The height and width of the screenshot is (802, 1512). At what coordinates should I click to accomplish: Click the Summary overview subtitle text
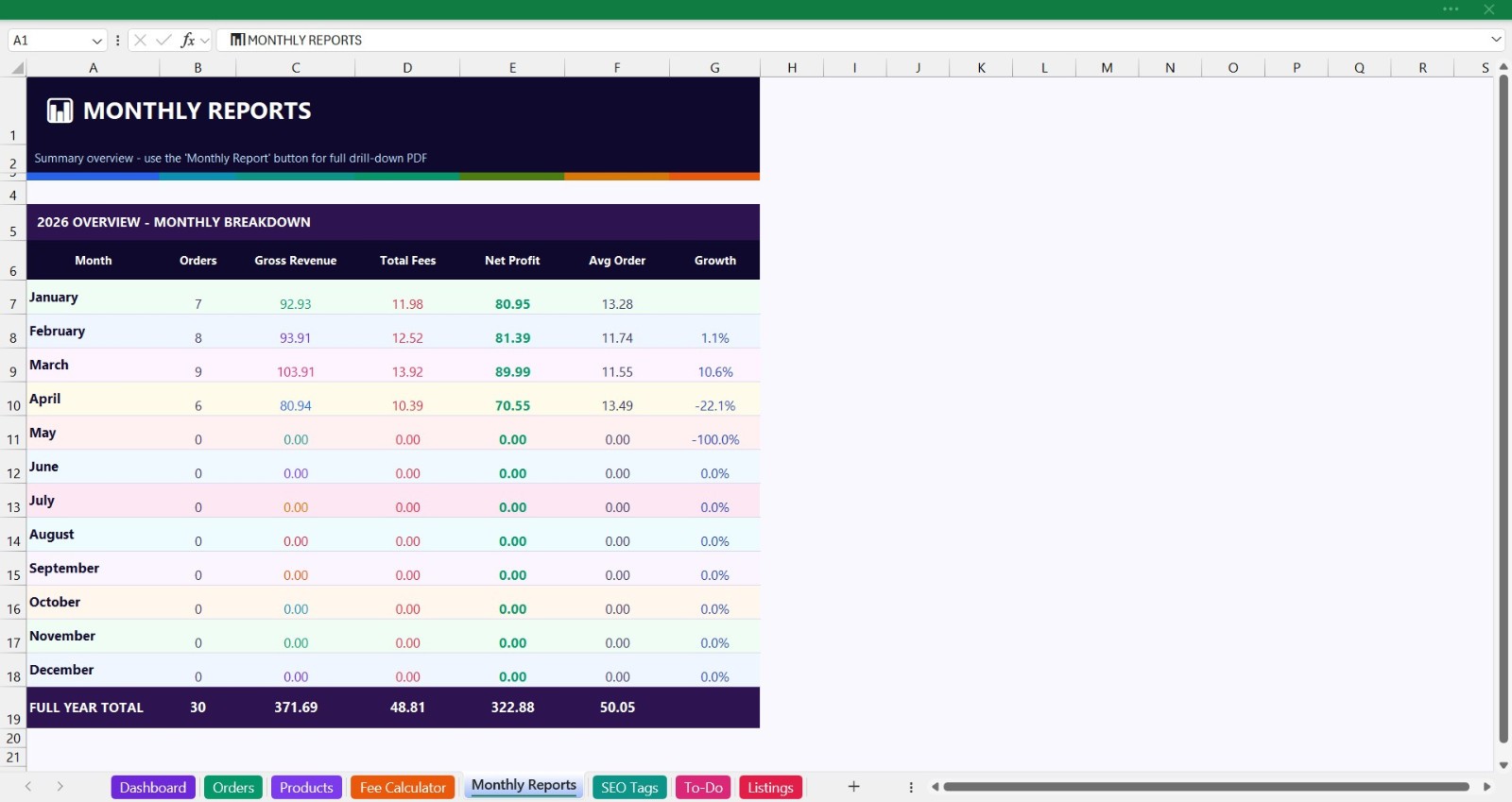coord(231,158)
